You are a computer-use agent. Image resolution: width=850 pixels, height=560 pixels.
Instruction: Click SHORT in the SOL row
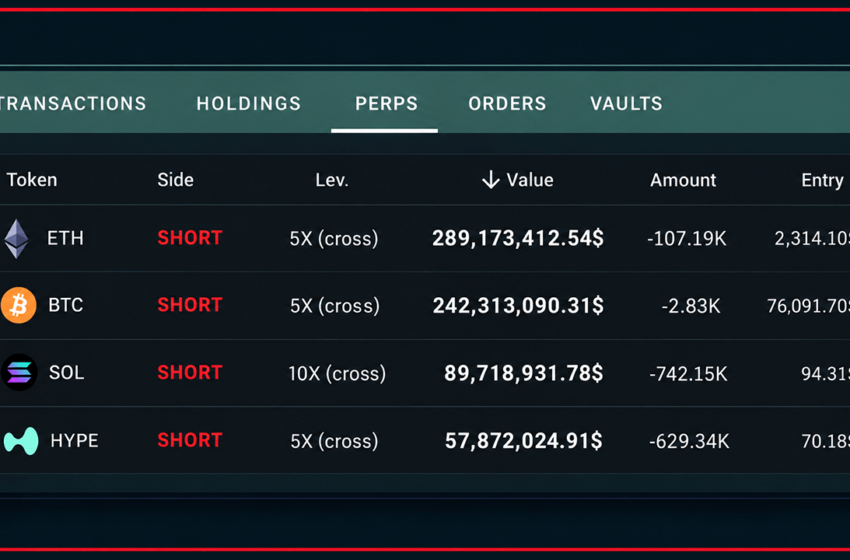tap(190, 372)
